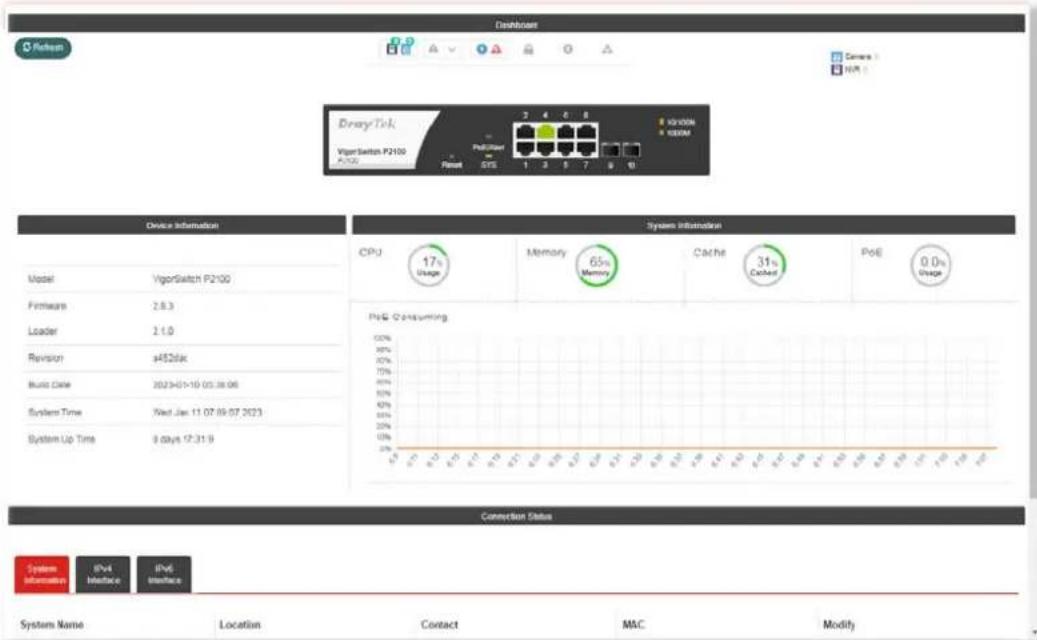Click the Modify column header
1037x640 pixels.
pyautogui.click(x=839, y=625)
